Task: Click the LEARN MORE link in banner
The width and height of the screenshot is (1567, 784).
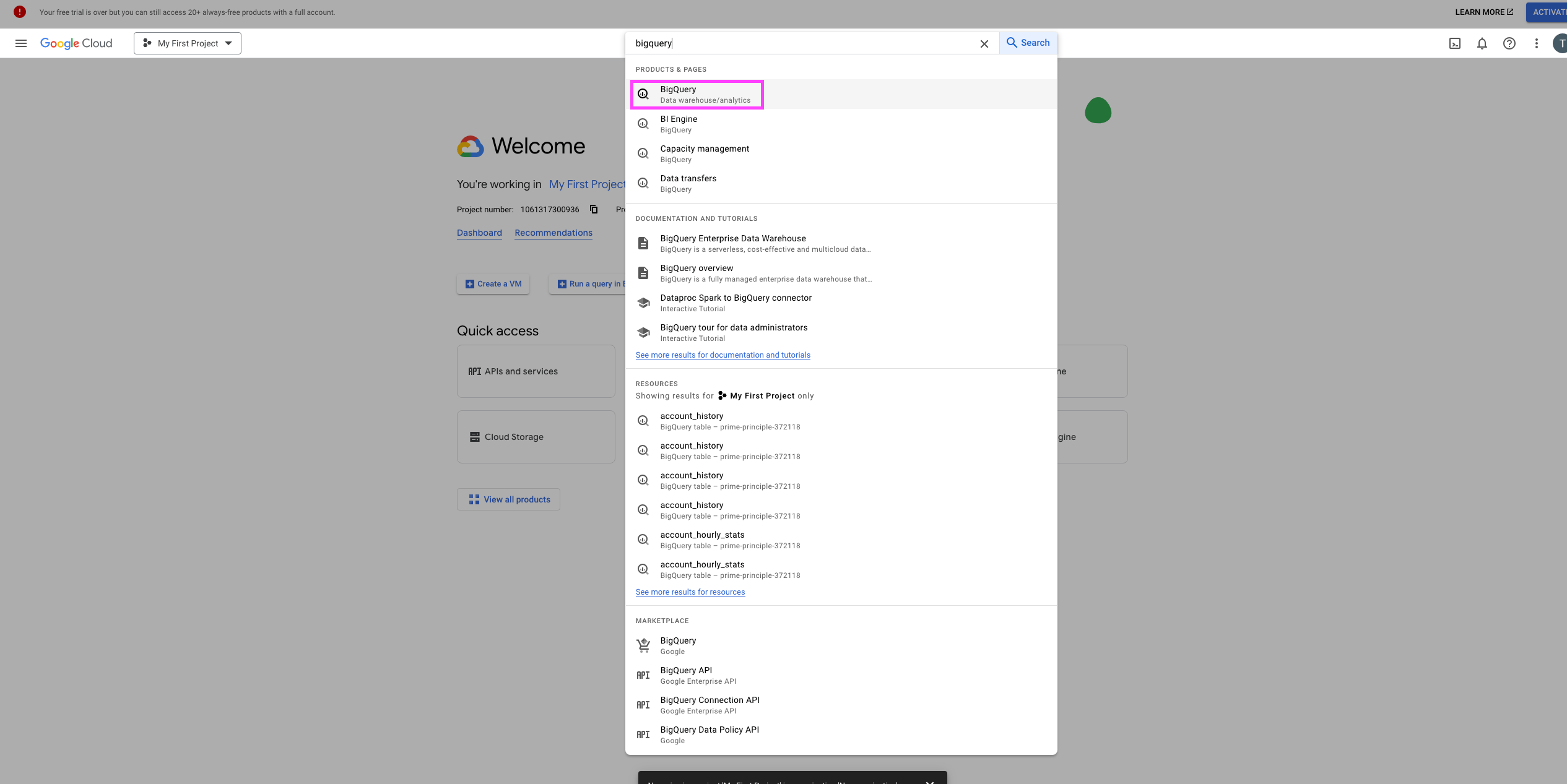Action: point(1484,12)
